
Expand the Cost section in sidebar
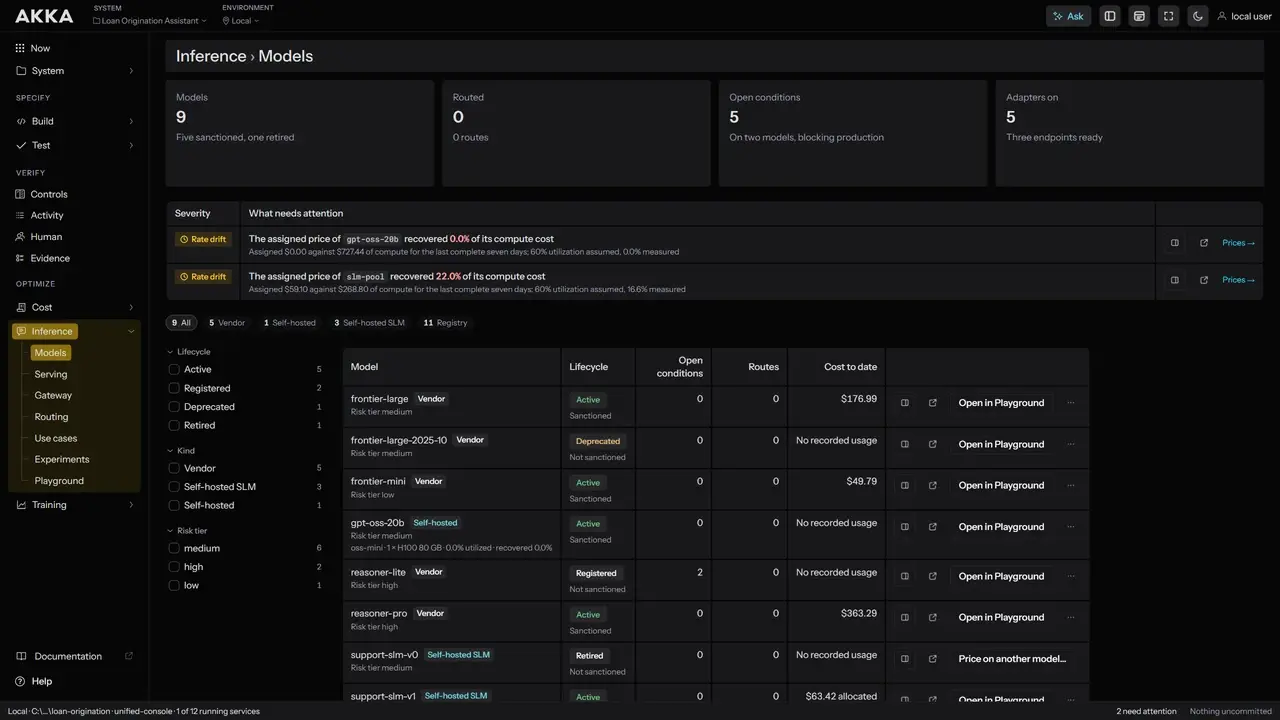click(131, 307)
